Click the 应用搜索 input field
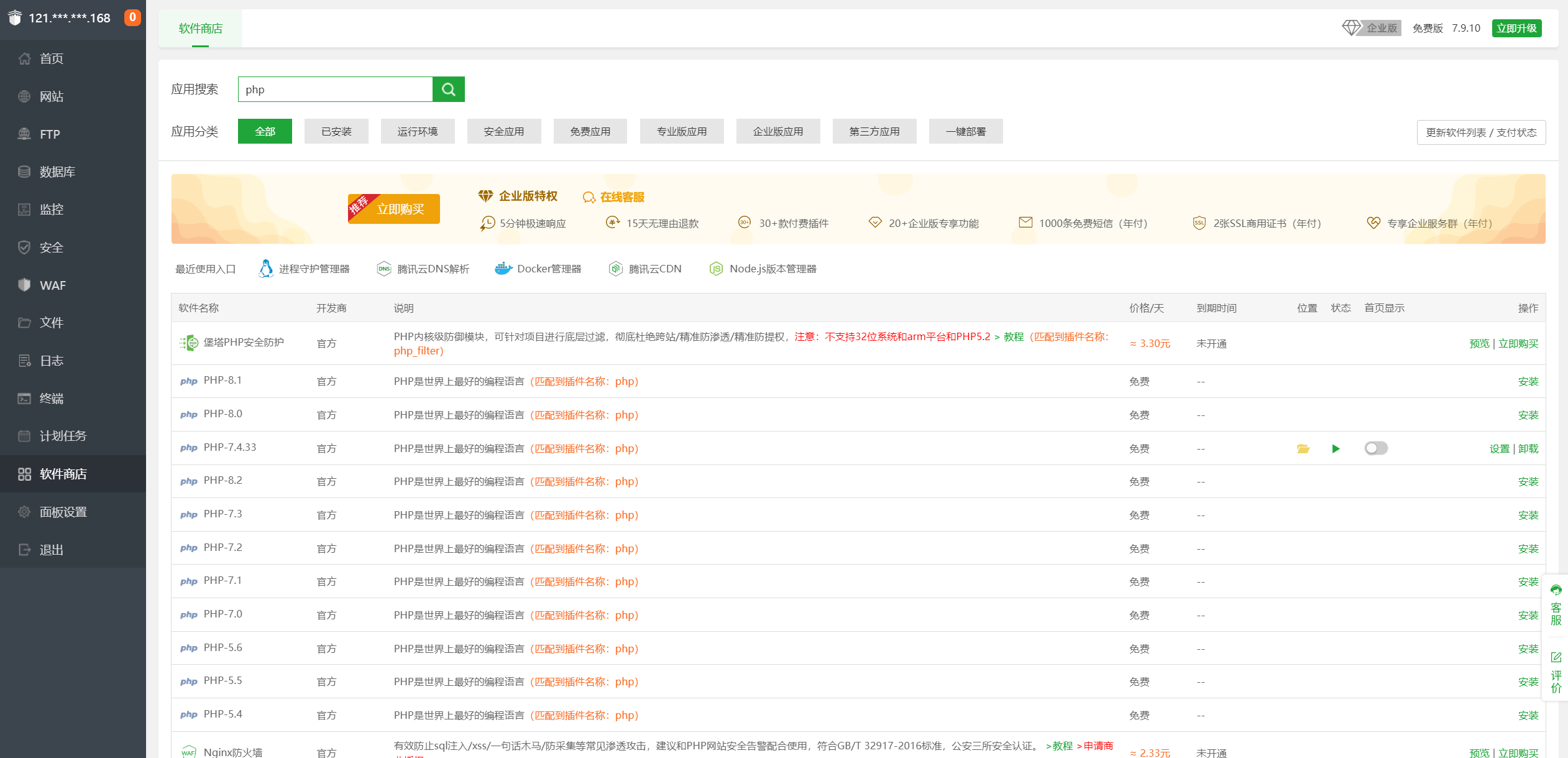 point(335,90)
